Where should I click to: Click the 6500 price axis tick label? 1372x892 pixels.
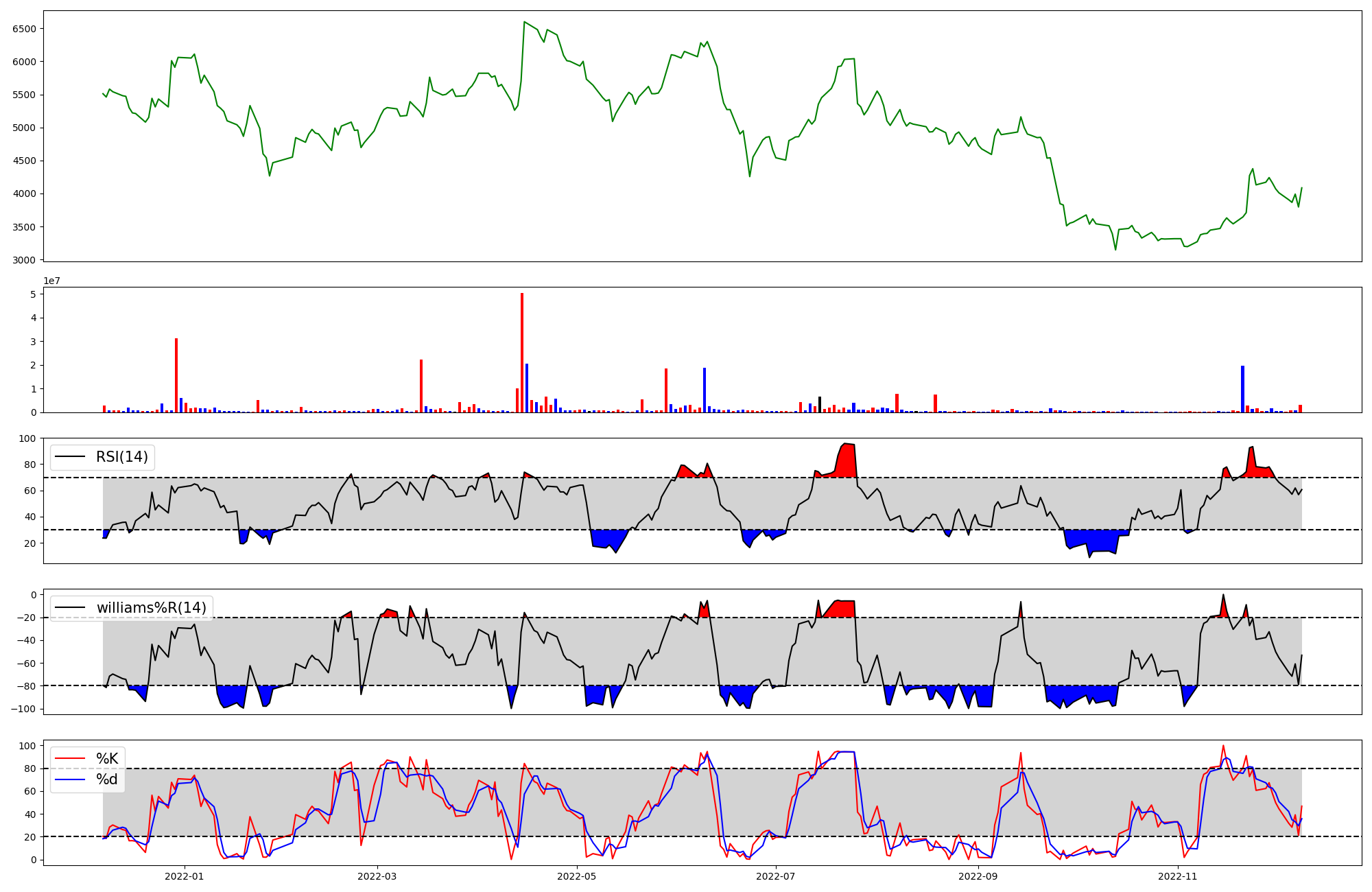point(24,29)
